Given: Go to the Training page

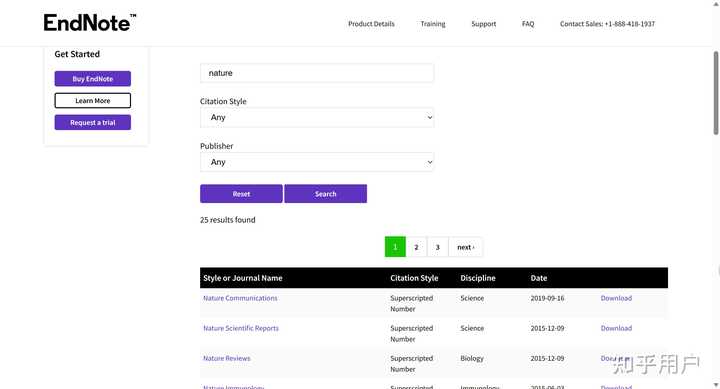Looking at the screenshot, I should click(433, 24).
